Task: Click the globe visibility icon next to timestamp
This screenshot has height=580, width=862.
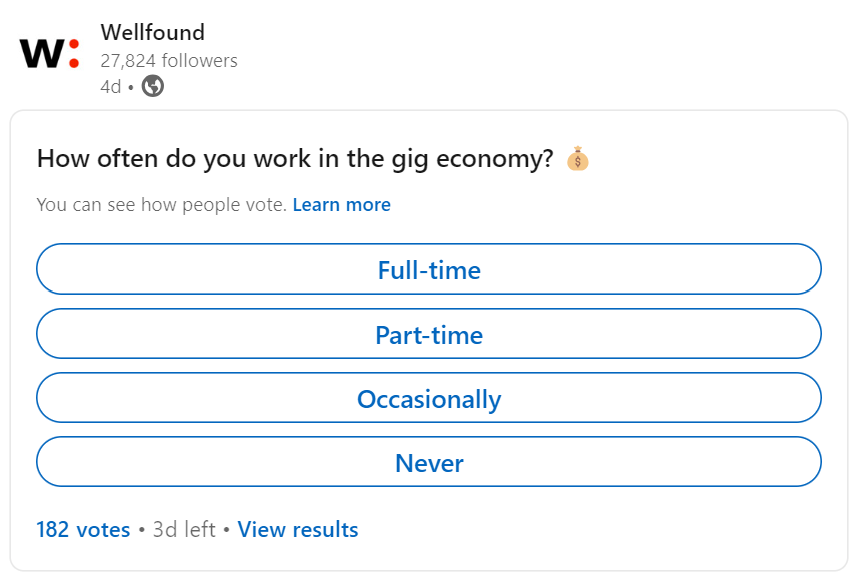Action: point(152,88)
